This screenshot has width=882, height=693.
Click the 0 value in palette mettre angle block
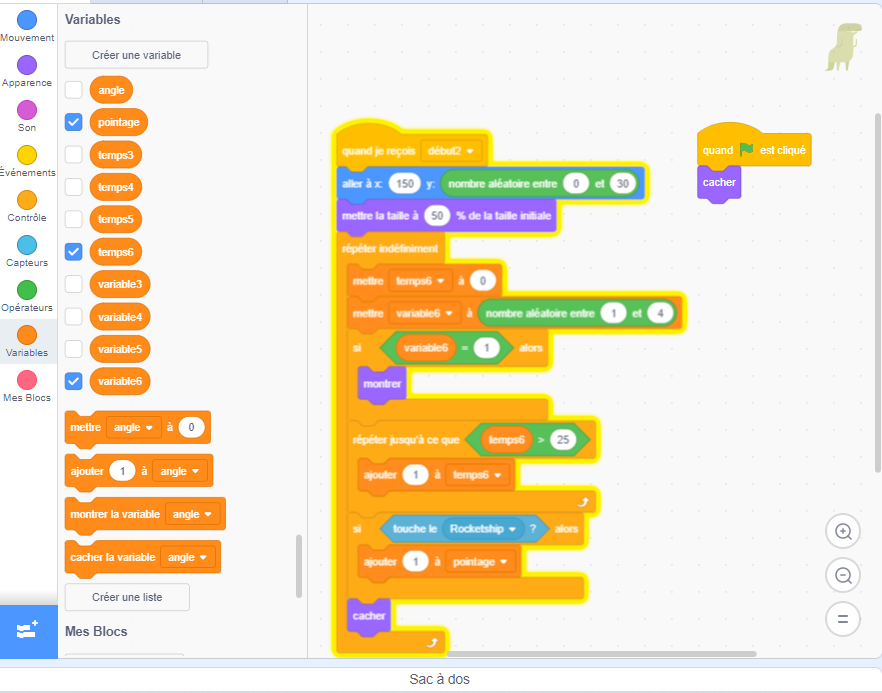pos(191,428)
